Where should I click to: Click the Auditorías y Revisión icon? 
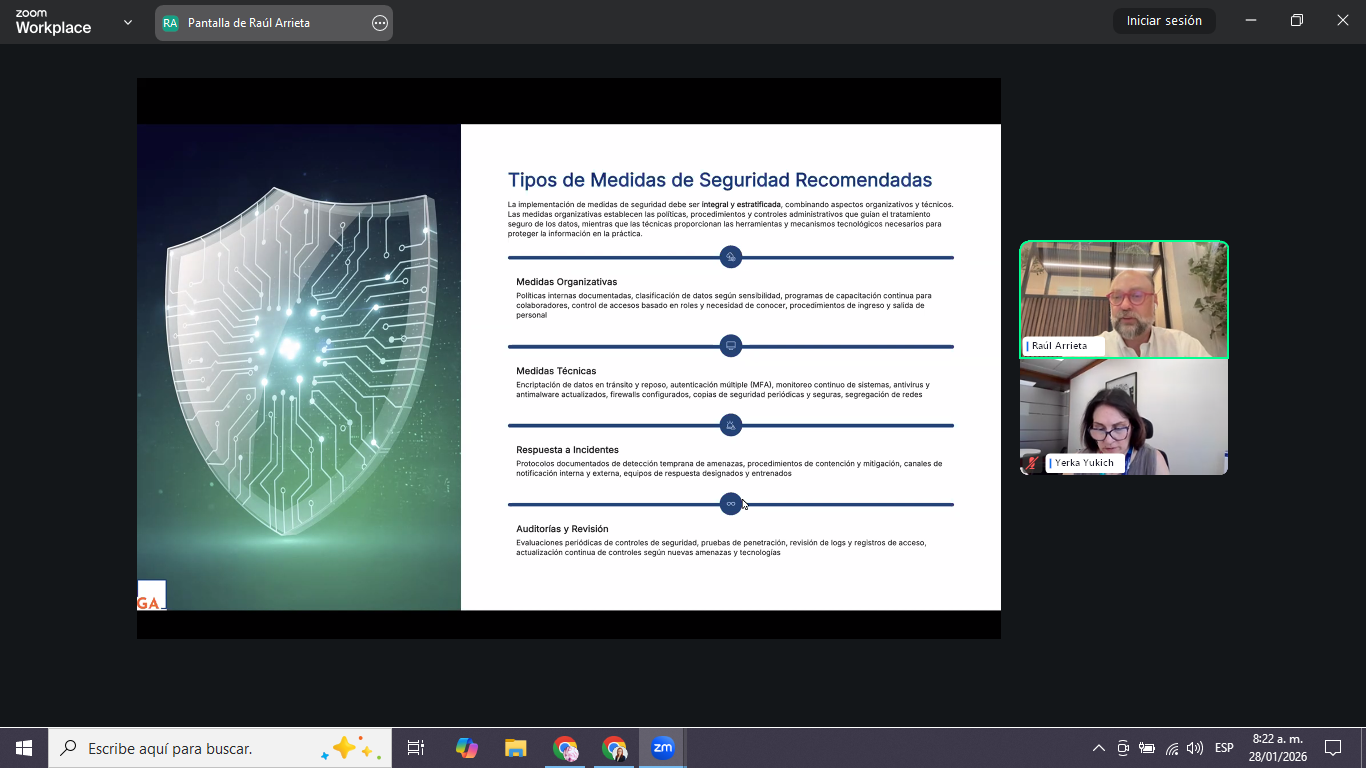tap(731, 504)
